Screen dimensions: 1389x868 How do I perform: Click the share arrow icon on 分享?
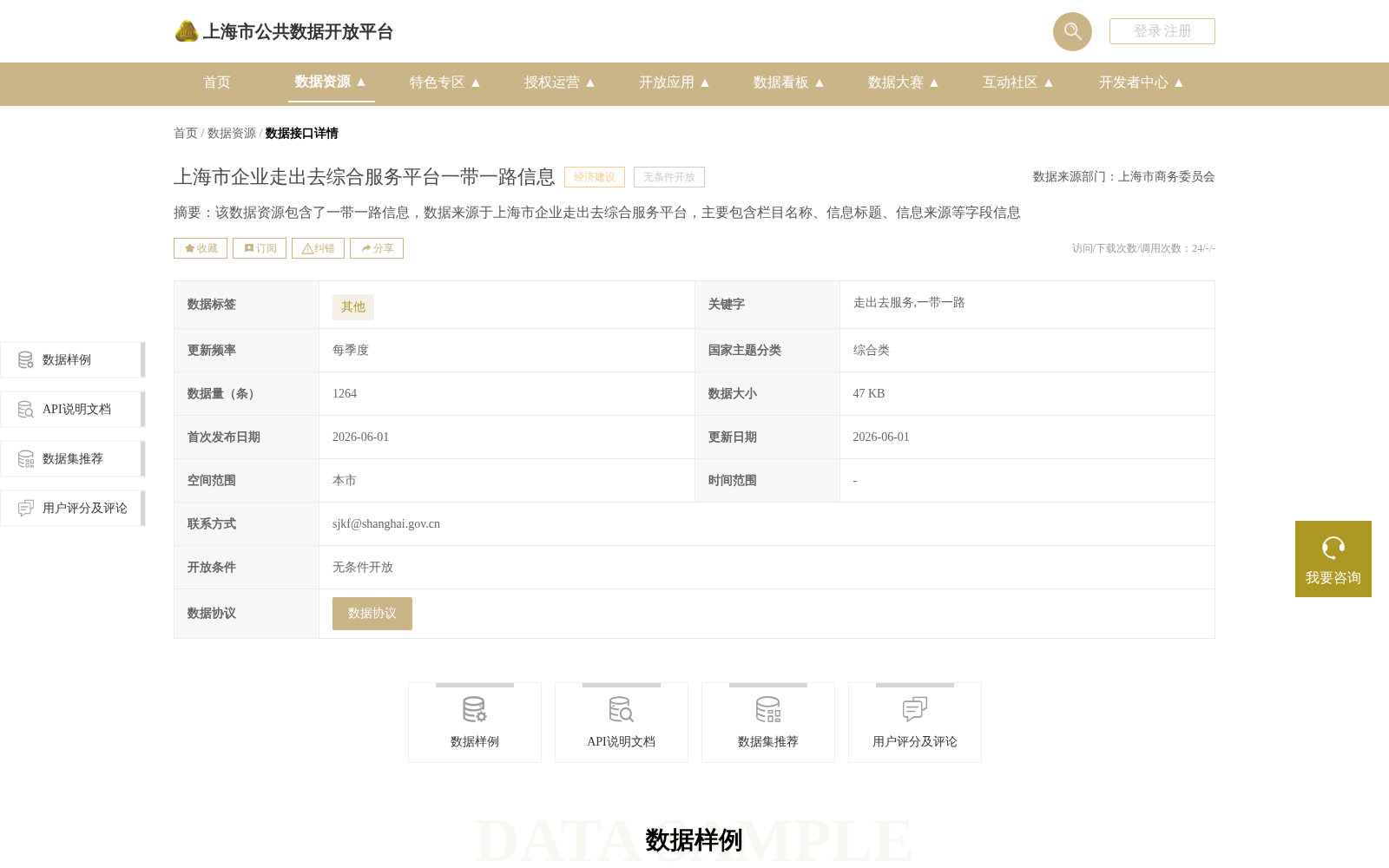(366, 248)
